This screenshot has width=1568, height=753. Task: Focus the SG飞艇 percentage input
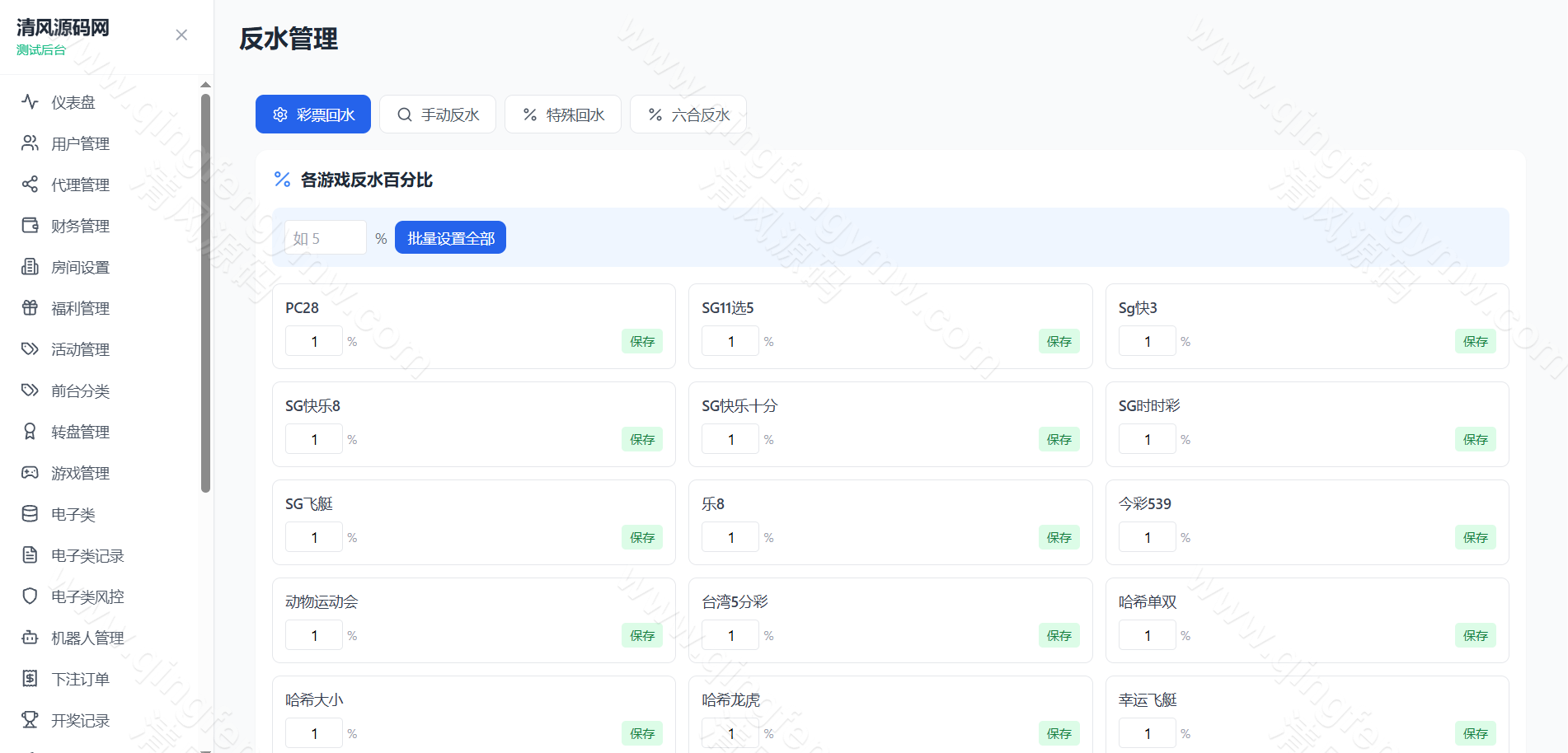314,537
